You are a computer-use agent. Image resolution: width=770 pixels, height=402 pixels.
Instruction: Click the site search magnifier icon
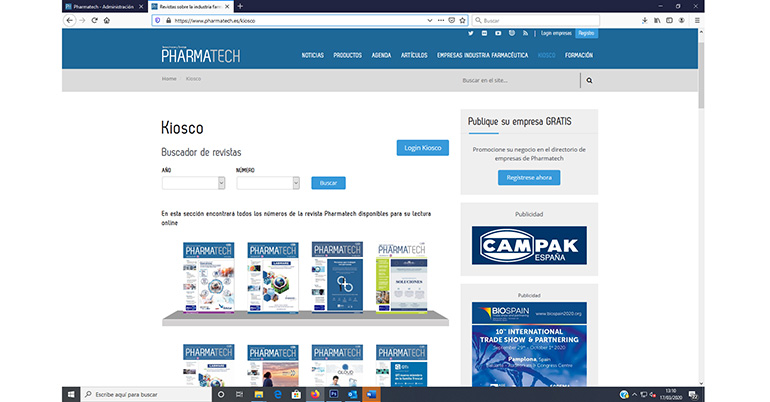(x=589, y=80)
